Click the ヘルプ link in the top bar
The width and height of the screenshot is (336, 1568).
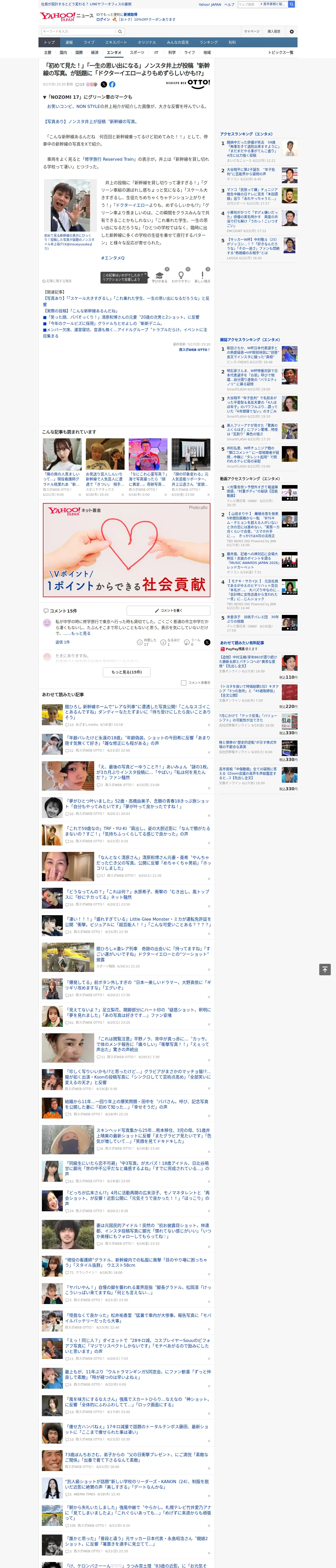click(229, 4)
